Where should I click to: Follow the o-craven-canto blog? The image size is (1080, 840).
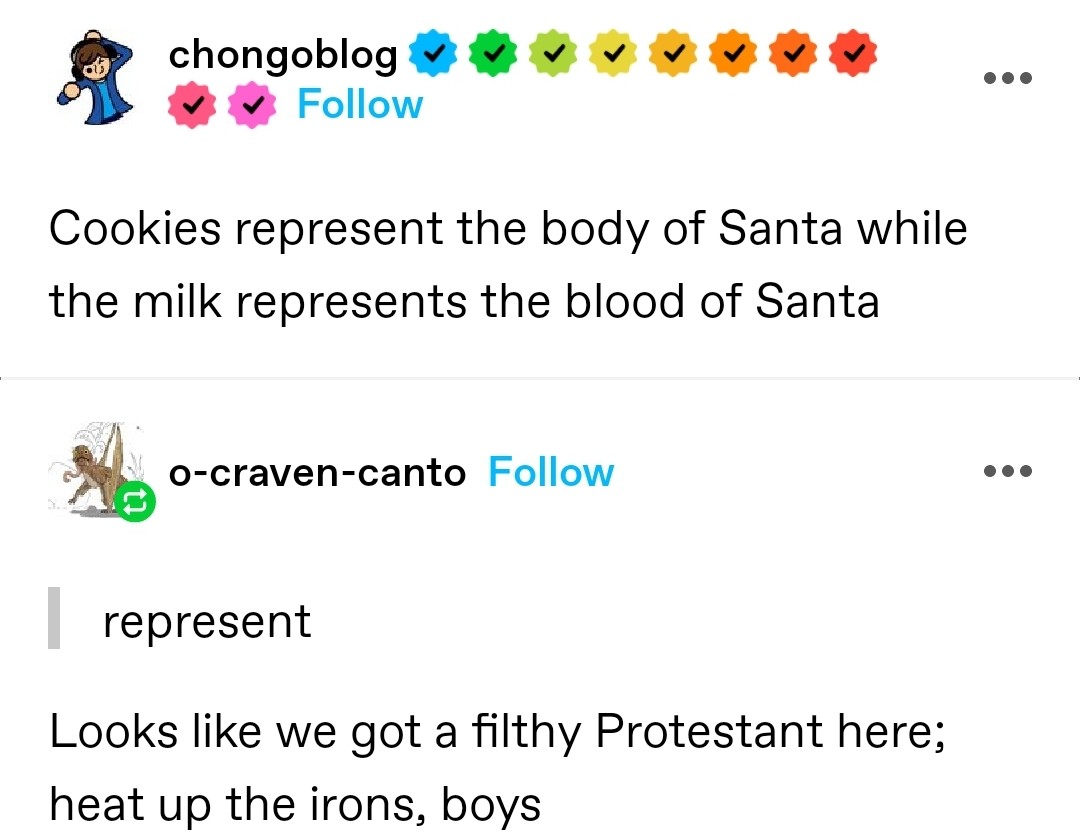coord(551,472)
